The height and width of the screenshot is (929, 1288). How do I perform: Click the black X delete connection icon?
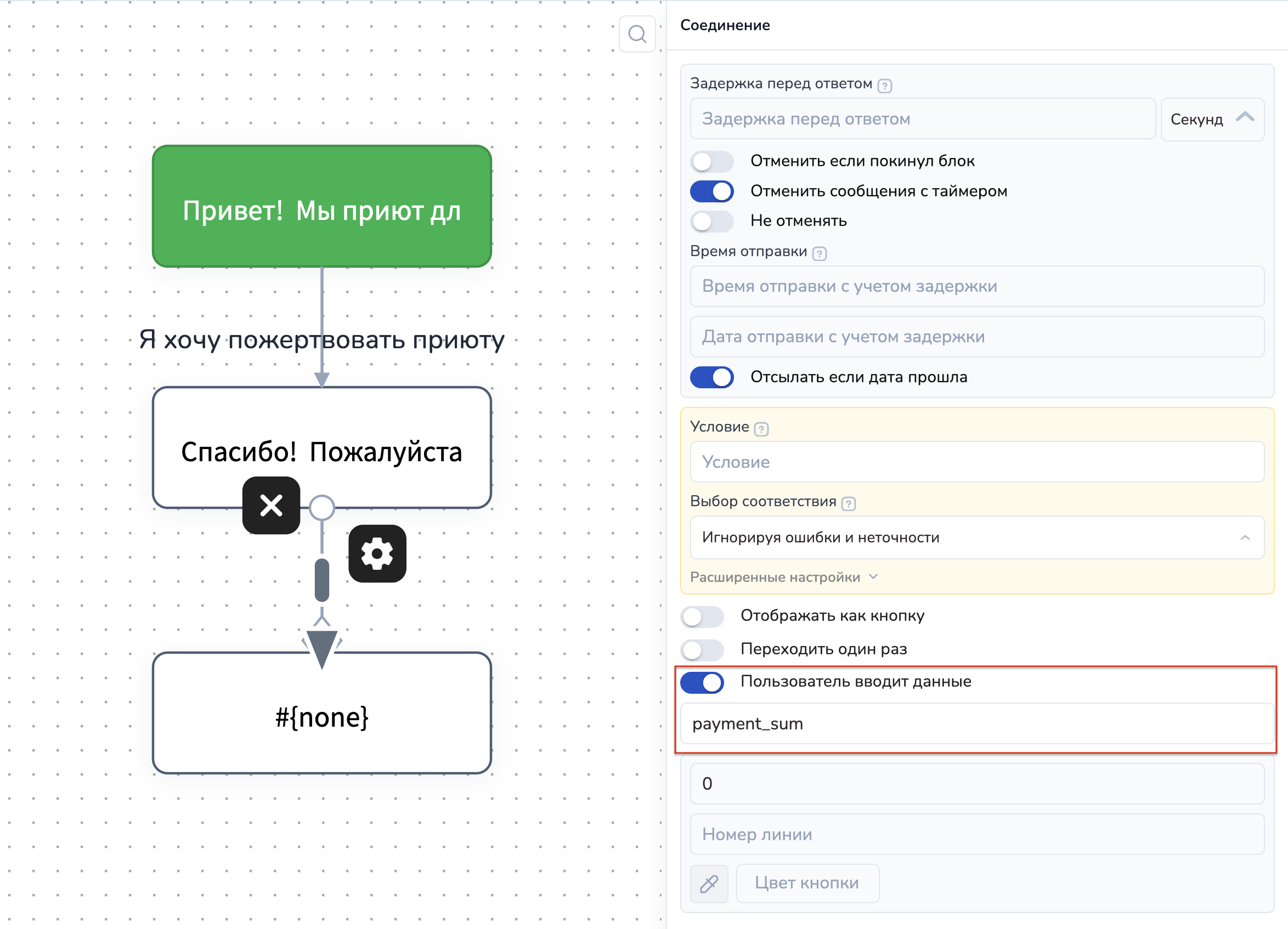(272, 506)
